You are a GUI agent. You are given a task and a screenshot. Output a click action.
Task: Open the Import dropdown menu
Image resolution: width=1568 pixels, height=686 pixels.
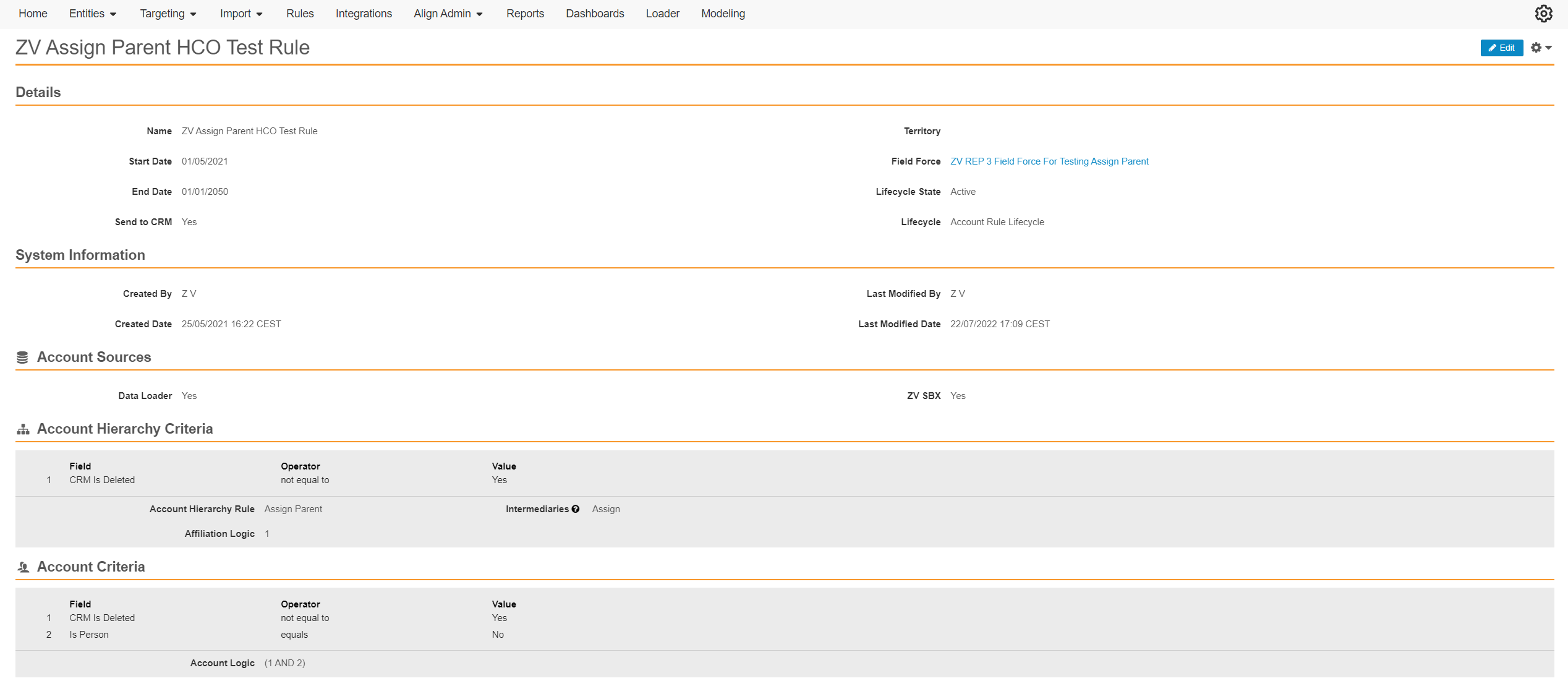(x=241, y=14)
